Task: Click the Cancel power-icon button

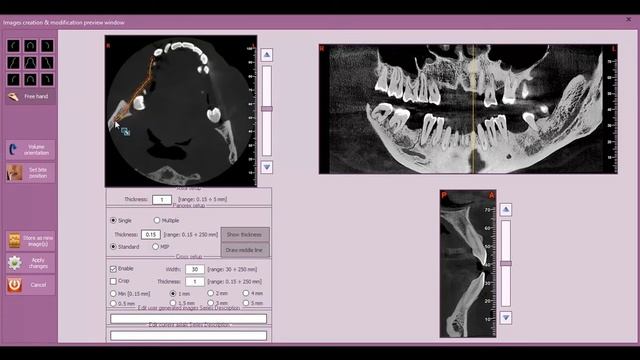Action: point(30,285)
